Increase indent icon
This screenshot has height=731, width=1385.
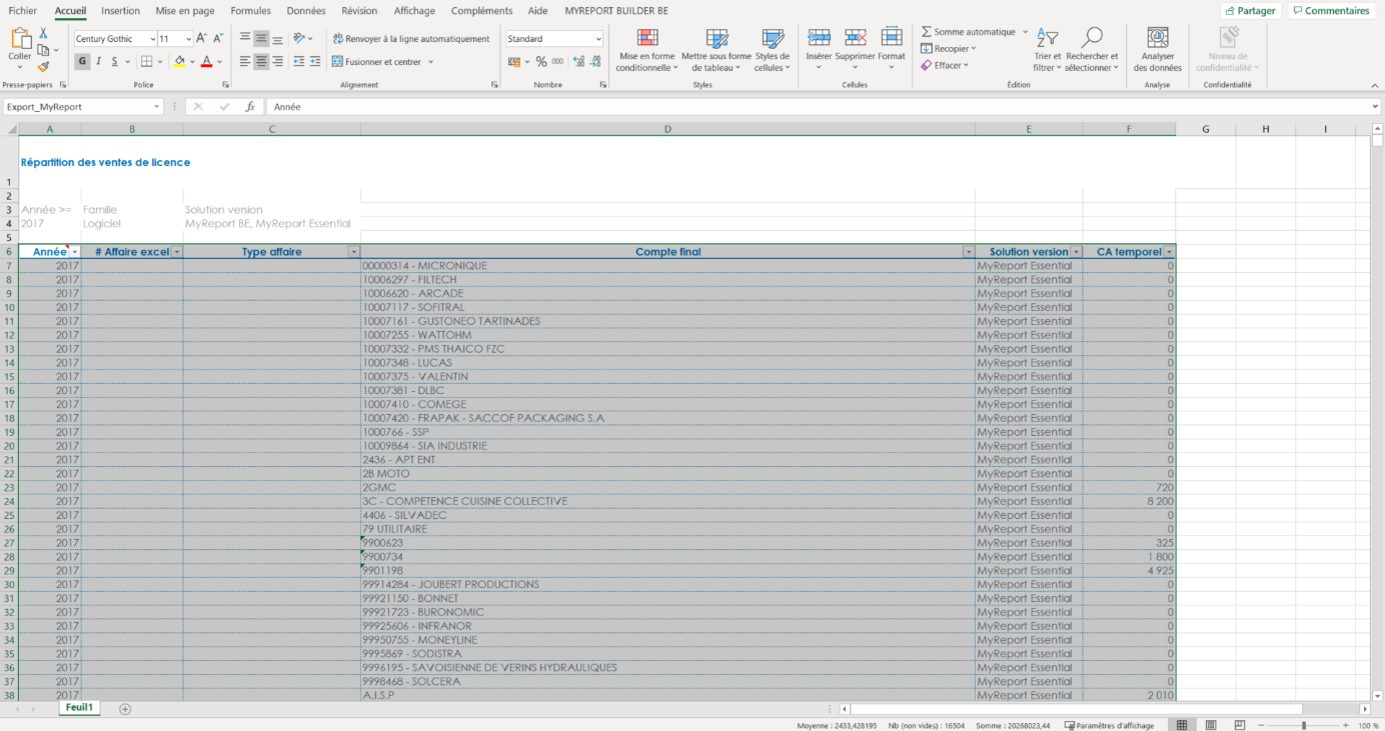pos(314,61)
